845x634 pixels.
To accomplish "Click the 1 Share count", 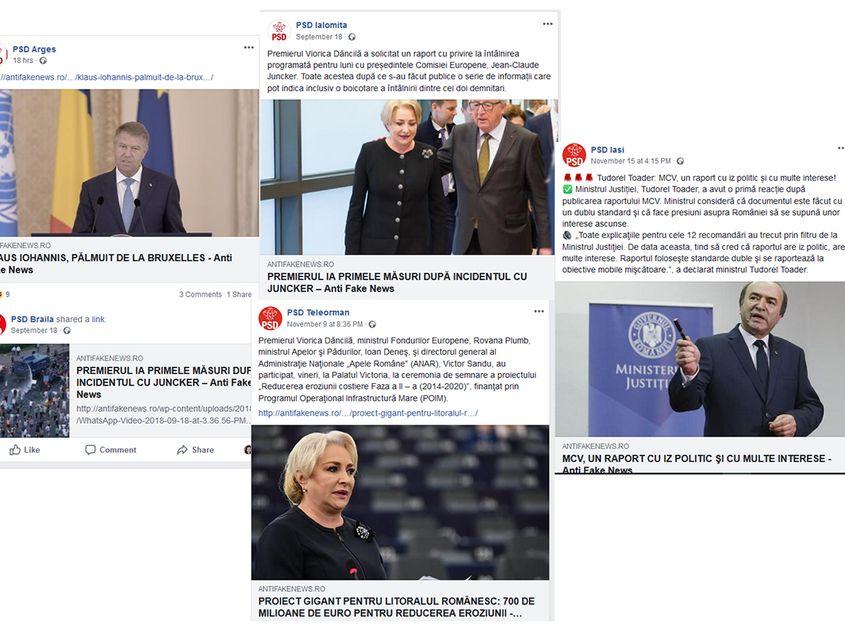I will [239, 294].
